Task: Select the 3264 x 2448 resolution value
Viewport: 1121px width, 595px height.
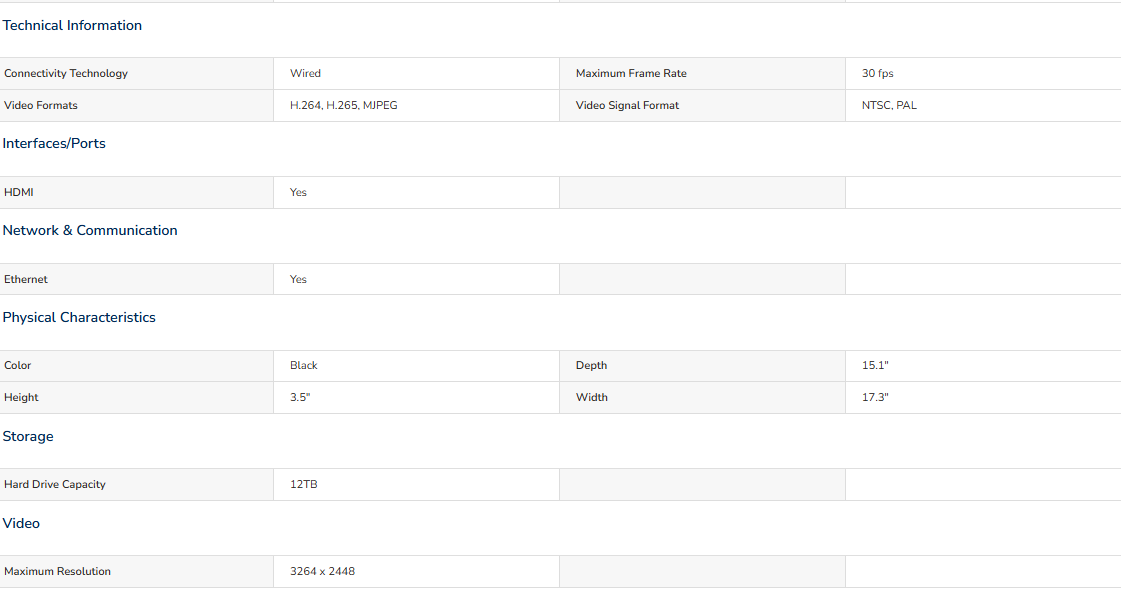Action: click(x=322, y=571)
